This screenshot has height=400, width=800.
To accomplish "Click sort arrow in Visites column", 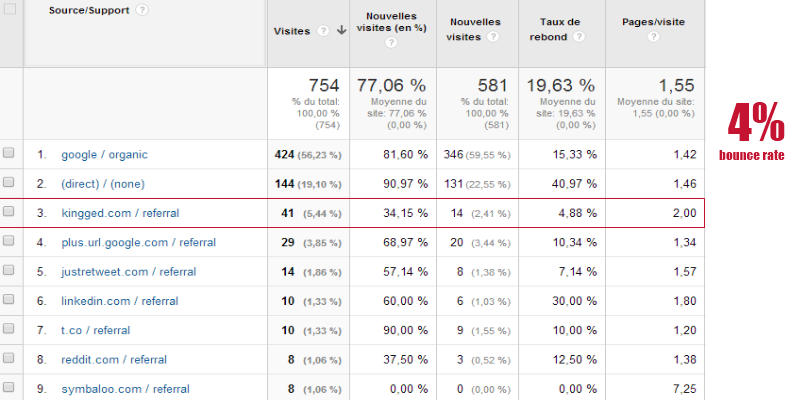I will pos(342,31).
